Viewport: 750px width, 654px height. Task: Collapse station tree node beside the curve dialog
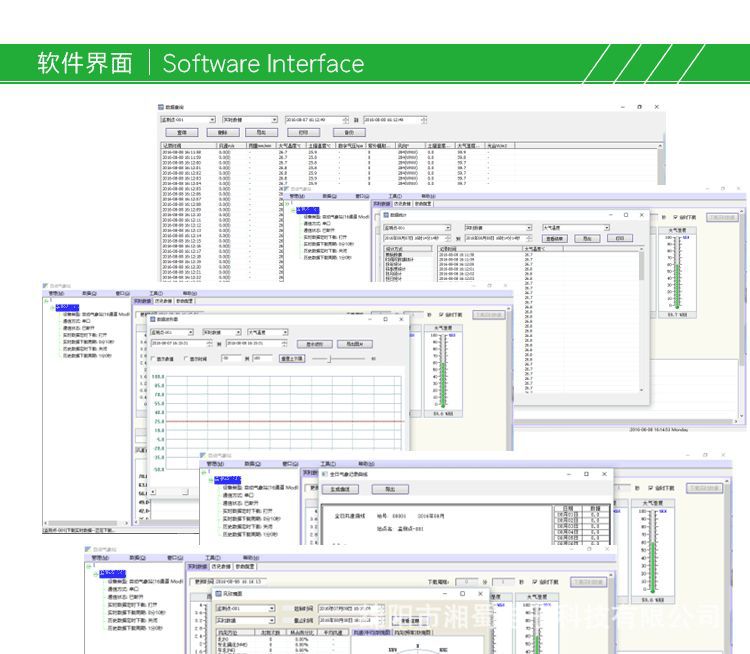(53, 308)
